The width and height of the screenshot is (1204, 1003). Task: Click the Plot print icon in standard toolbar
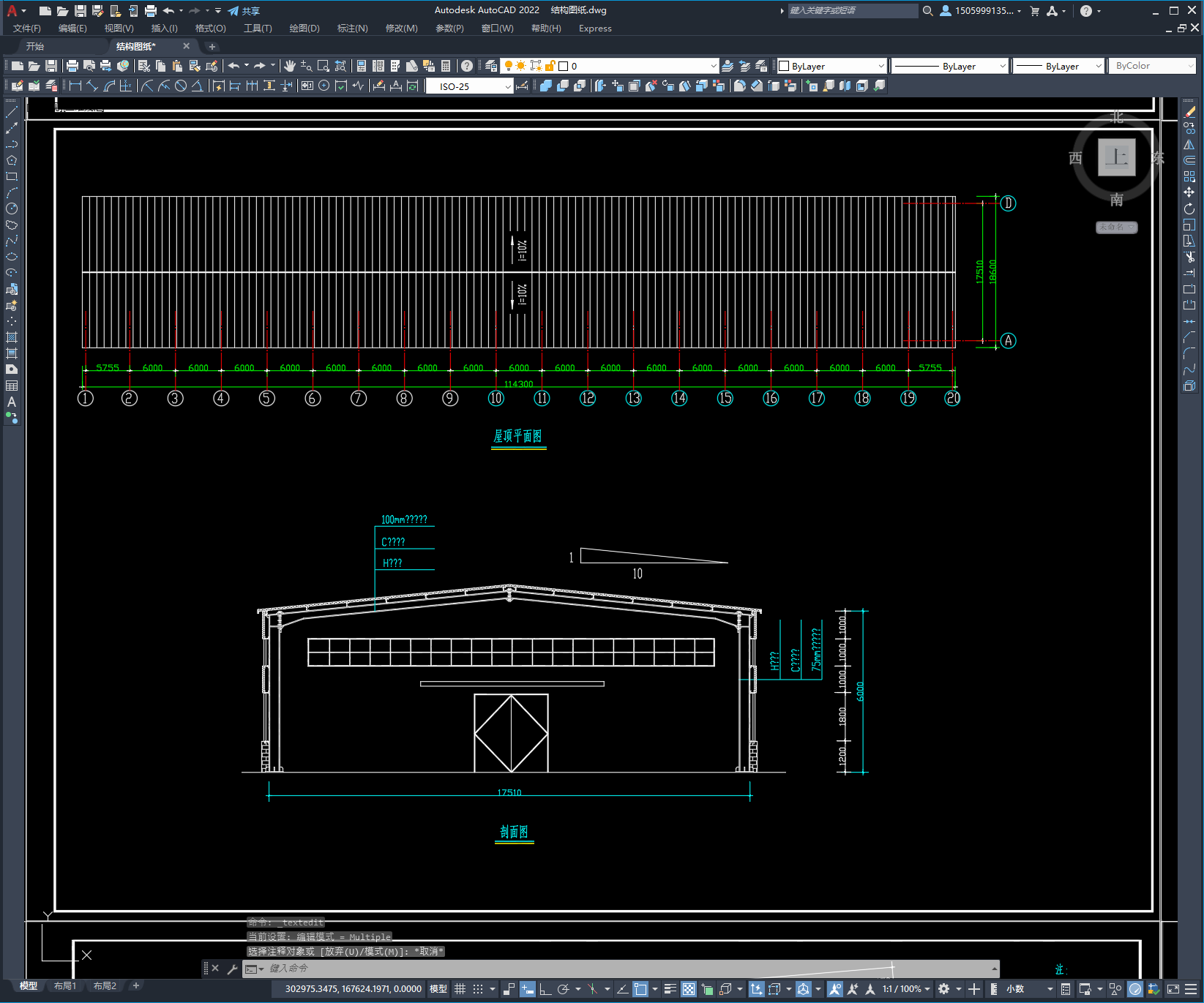coord(72,66)
